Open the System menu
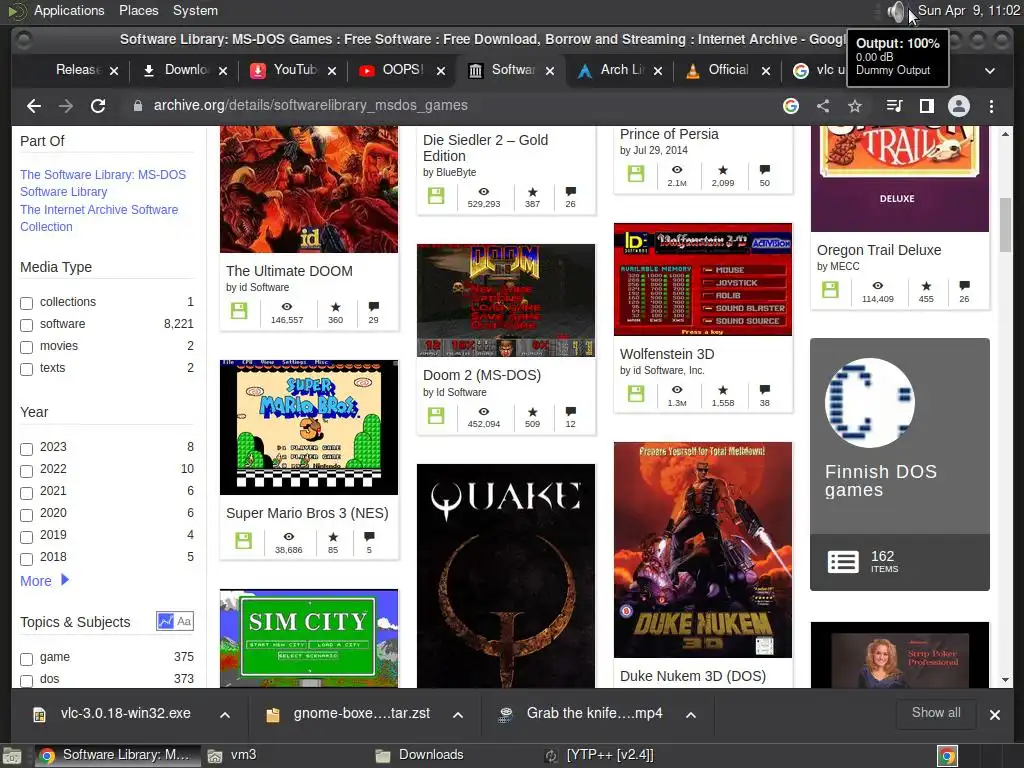This screenshot has height=768, width=1024. (195, 10)
